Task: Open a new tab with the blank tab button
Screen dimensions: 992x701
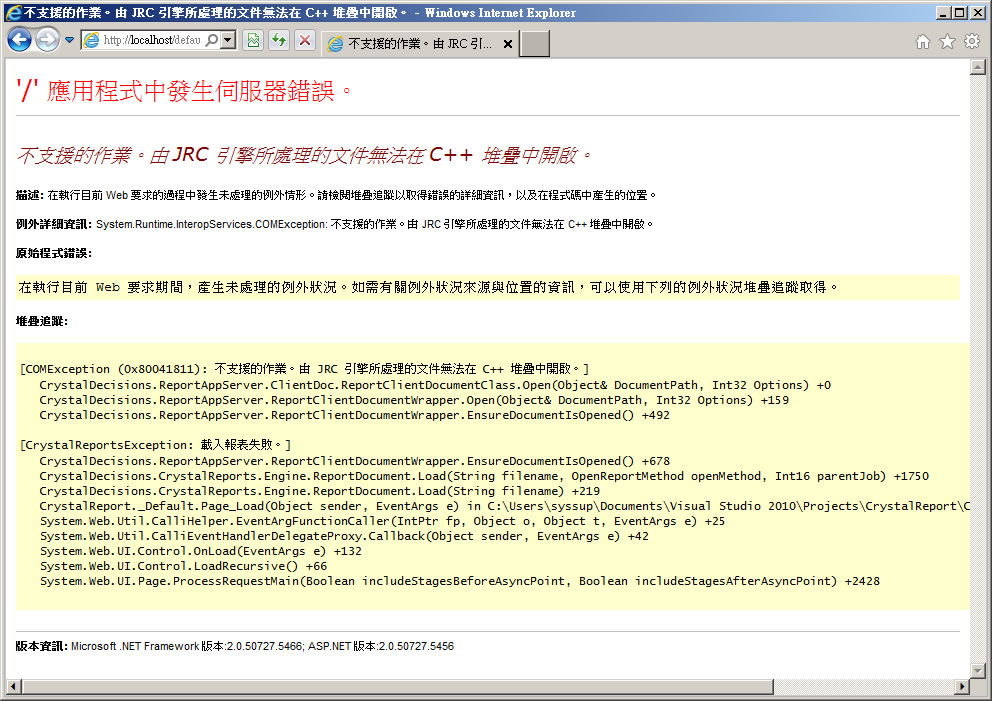Action: (535, 44)
